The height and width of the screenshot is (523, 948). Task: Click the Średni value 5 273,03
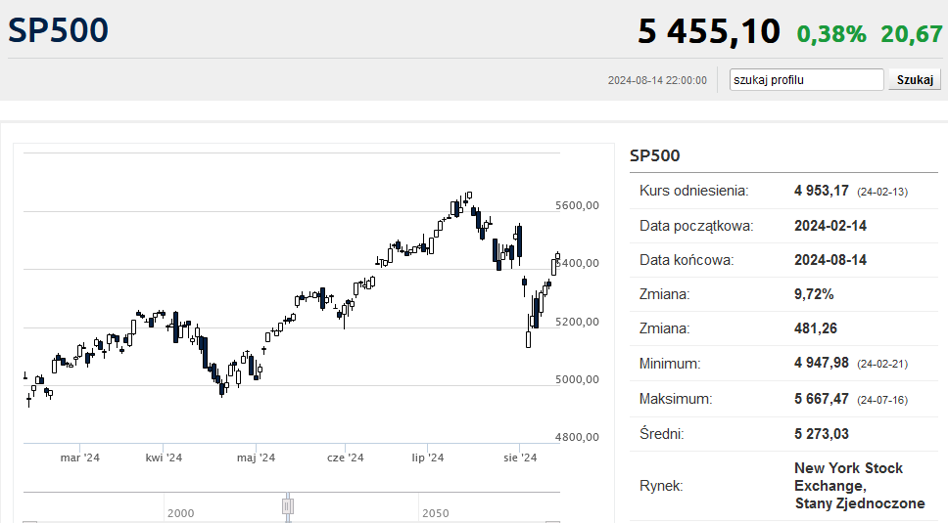[821, 434]
